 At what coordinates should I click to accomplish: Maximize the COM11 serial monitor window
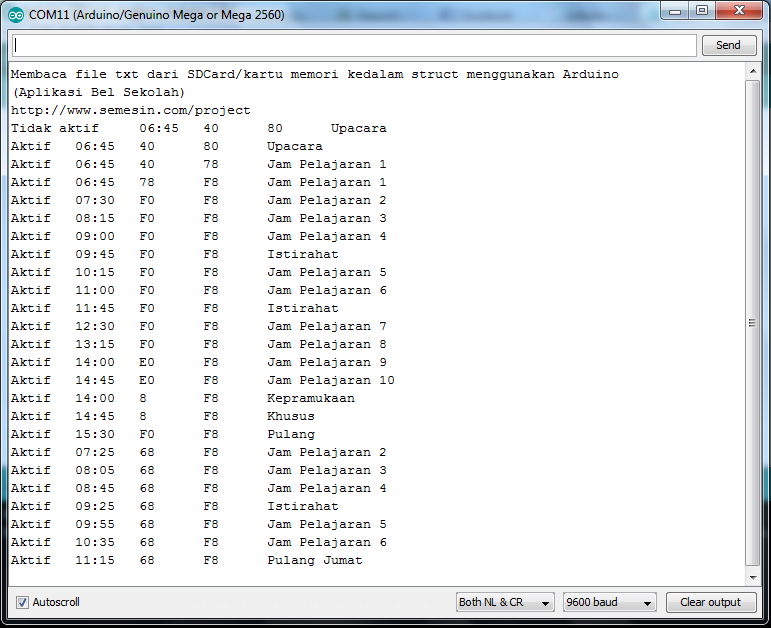(x=703, y=11)
